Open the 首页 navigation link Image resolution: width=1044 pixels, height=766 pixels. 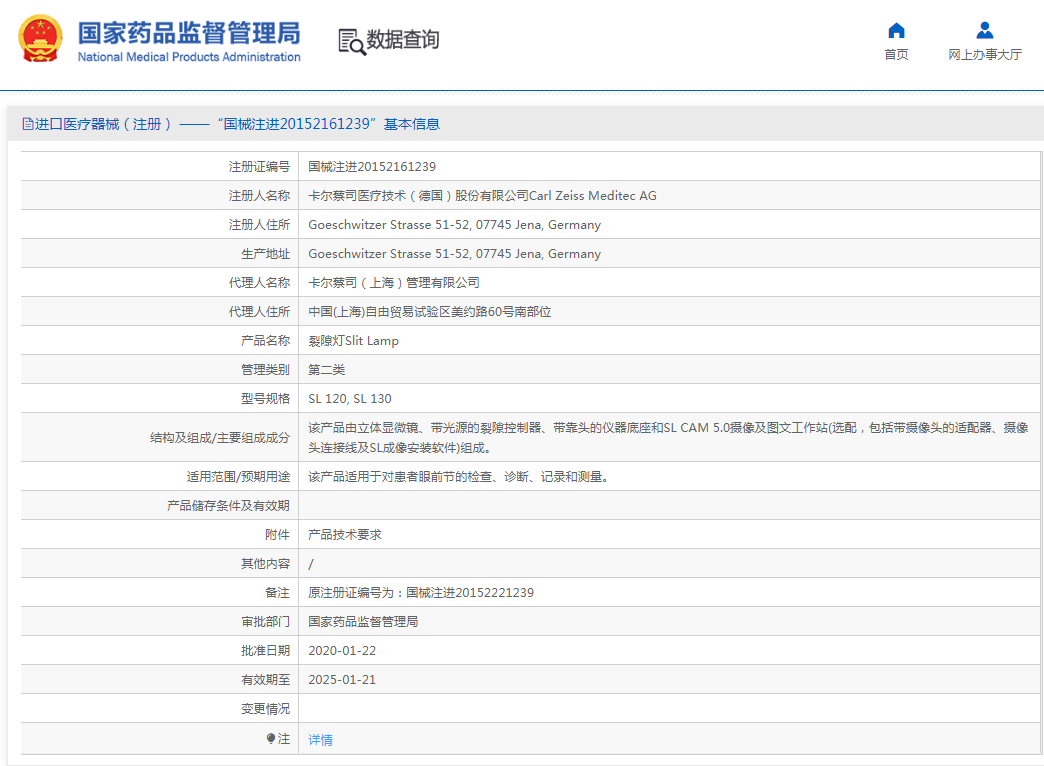click(x=896, y=55)
